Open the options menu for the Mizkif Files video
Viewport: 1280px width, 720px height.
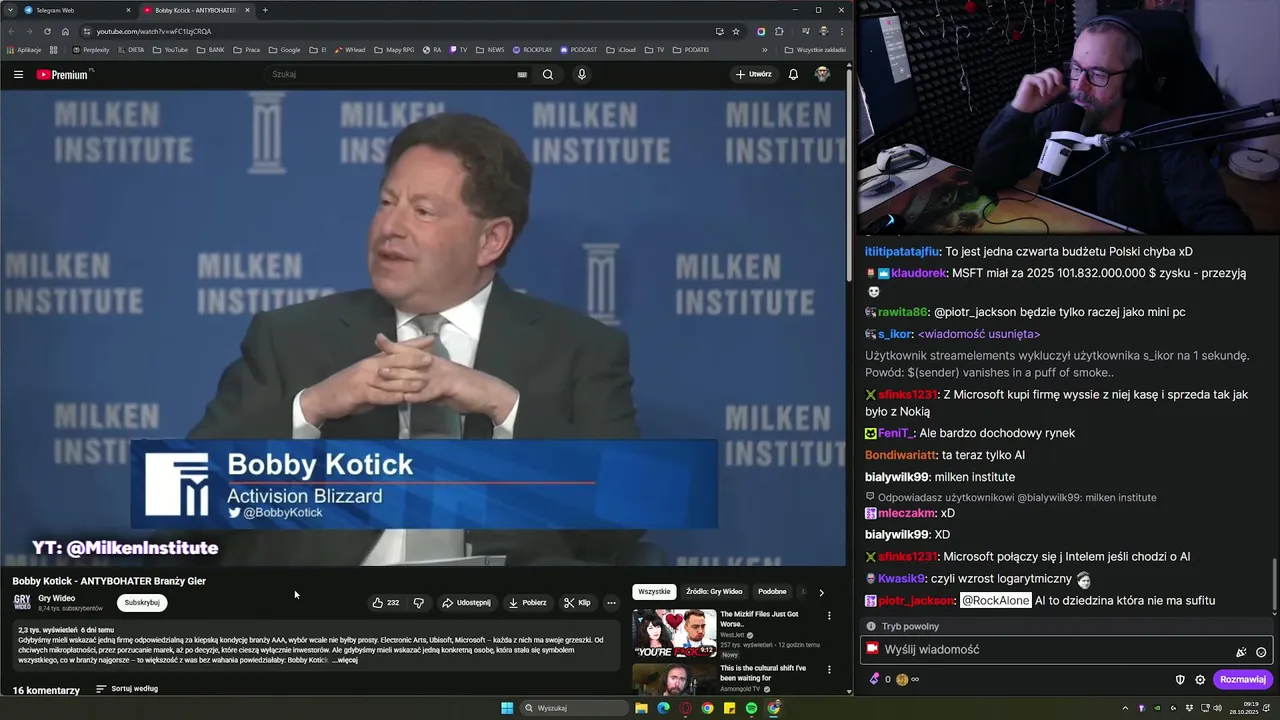point(828,616)
